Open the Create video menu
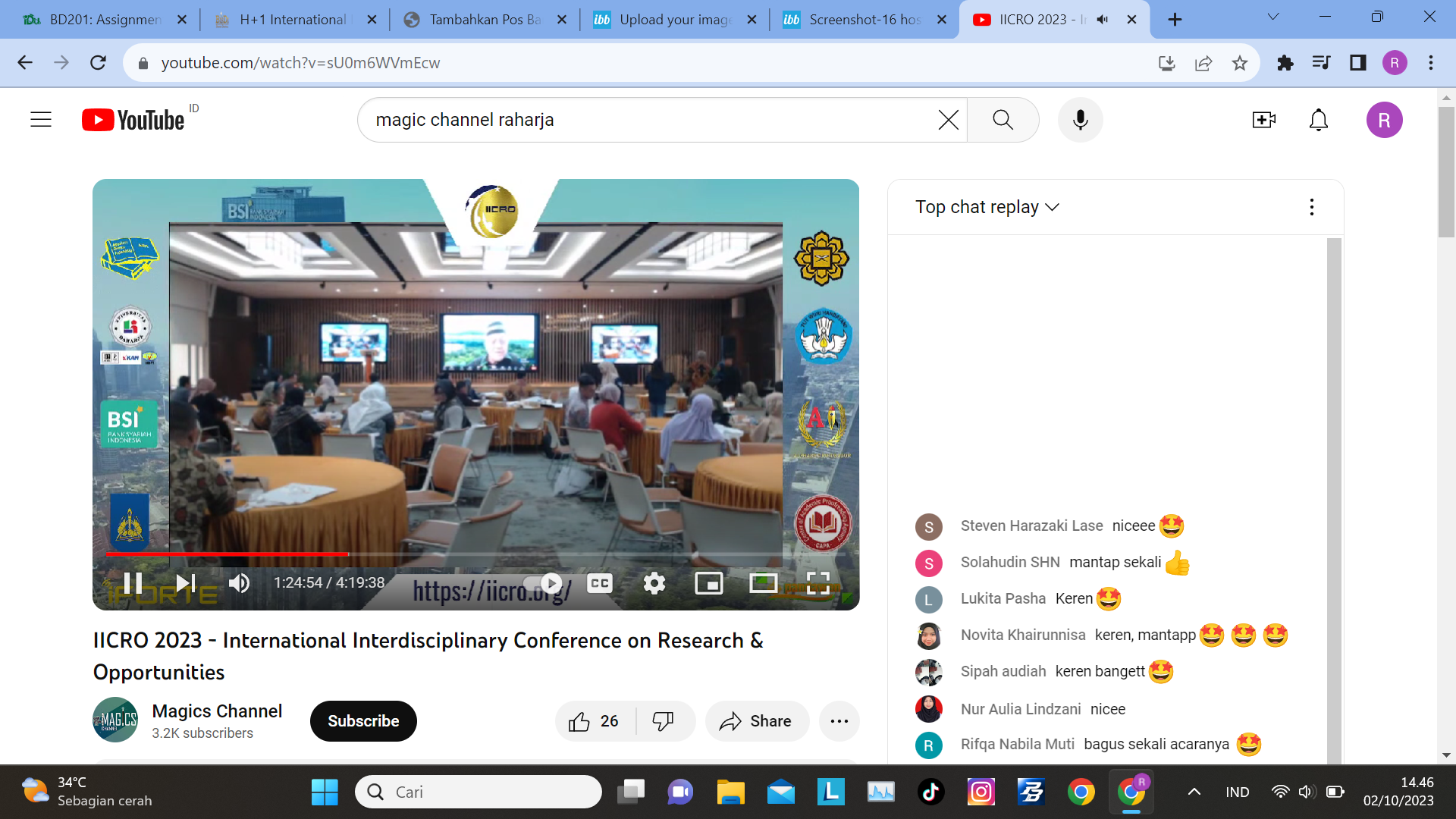This screenshot has width=1456, height=819. tap(1263, 120)
